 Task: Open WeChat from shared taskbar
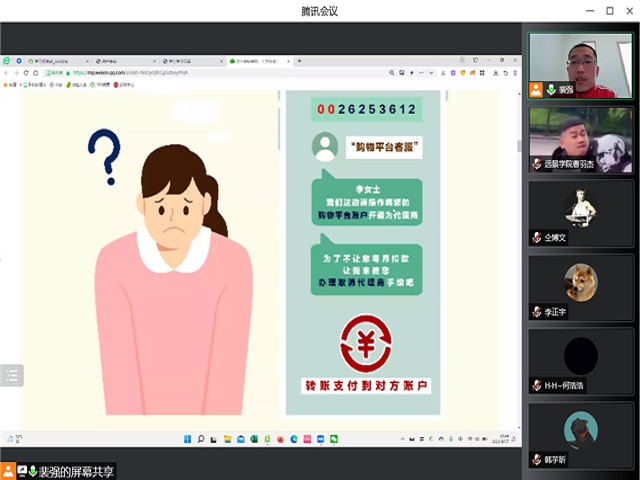(x=334, y=439)
